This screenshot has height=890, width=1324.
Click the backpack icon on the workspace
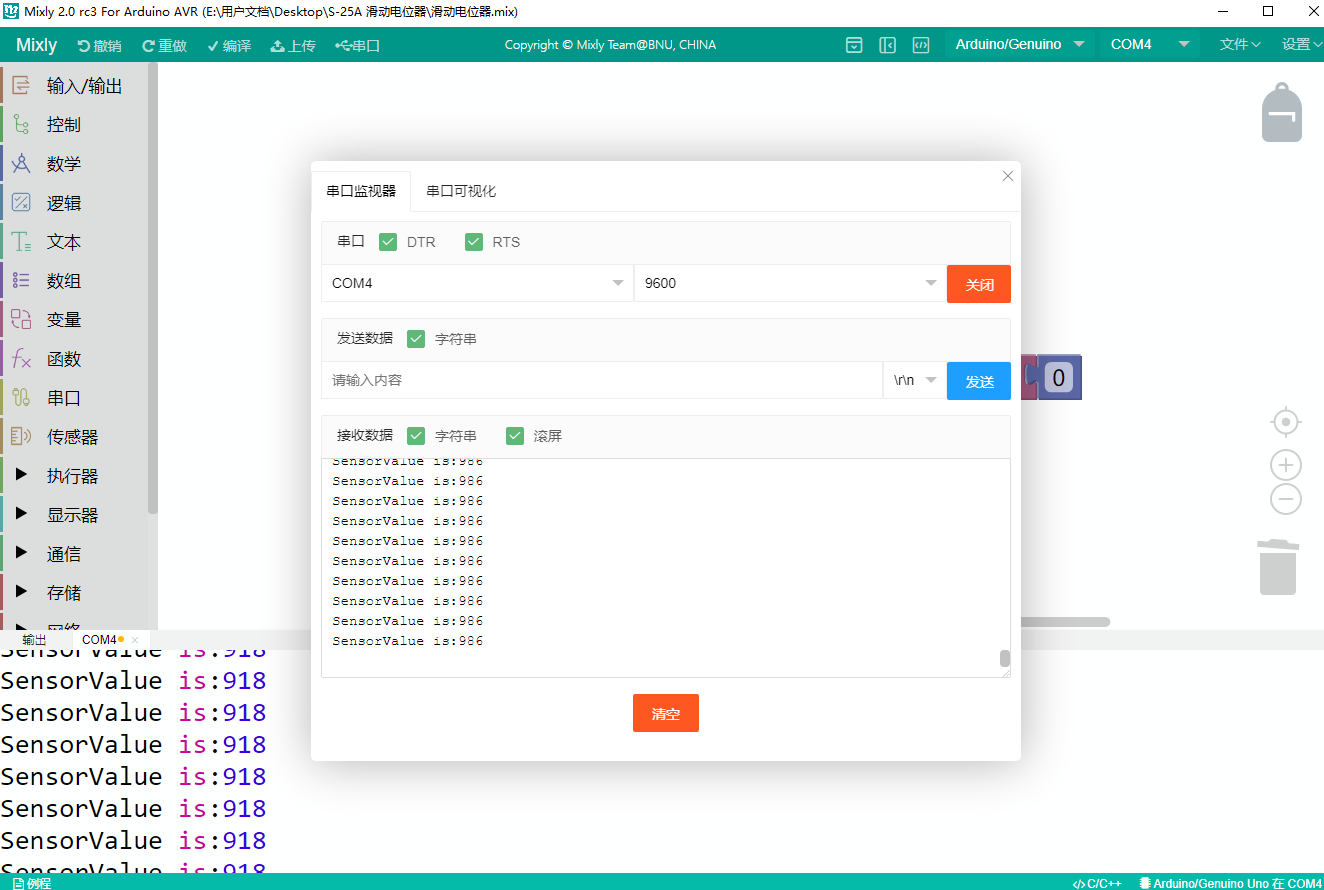(1281, 113)
